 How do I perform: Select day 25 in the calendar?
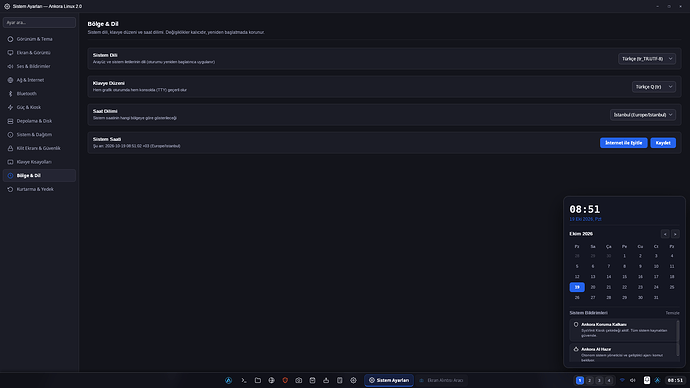[x=672, y=287]
